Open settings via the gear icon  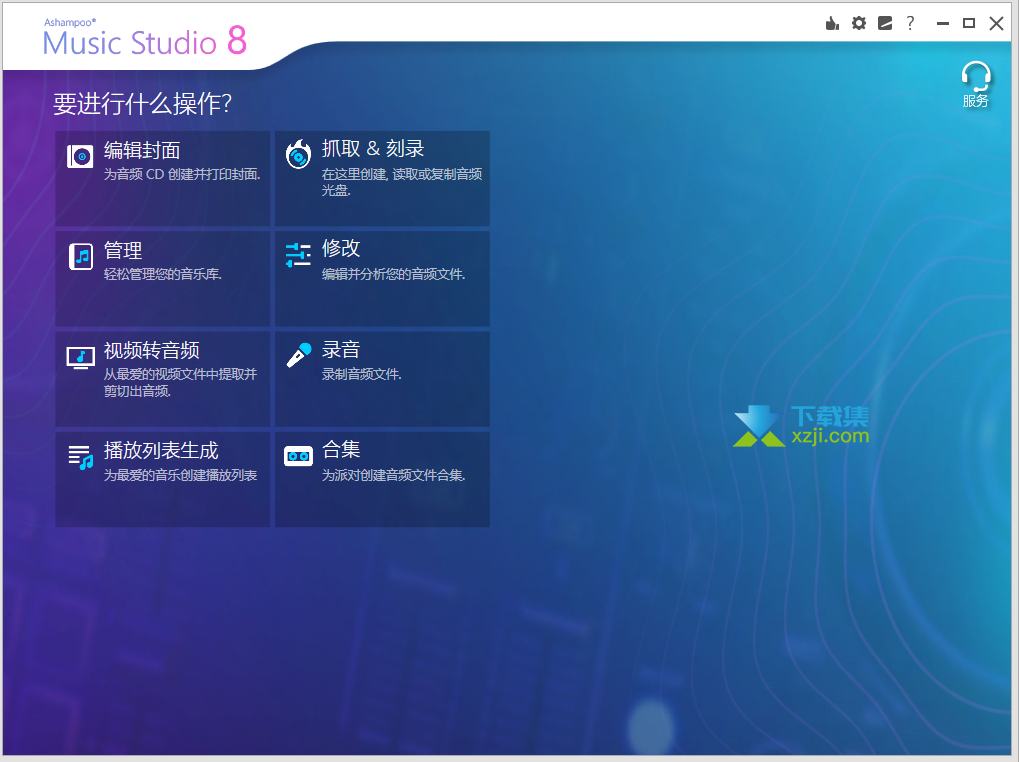click(858, 23)
